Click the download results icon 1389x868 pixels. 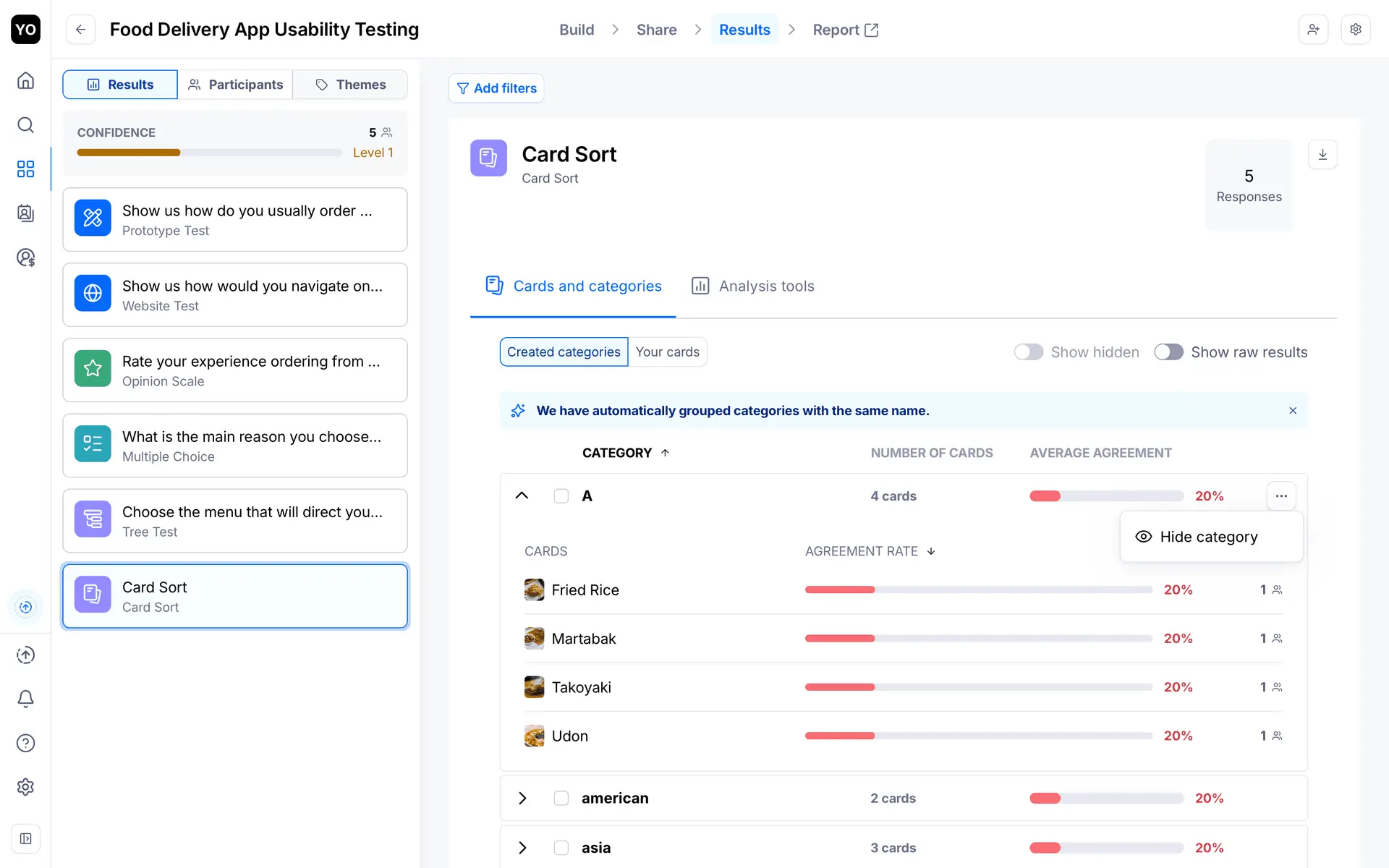point(1322,154)
